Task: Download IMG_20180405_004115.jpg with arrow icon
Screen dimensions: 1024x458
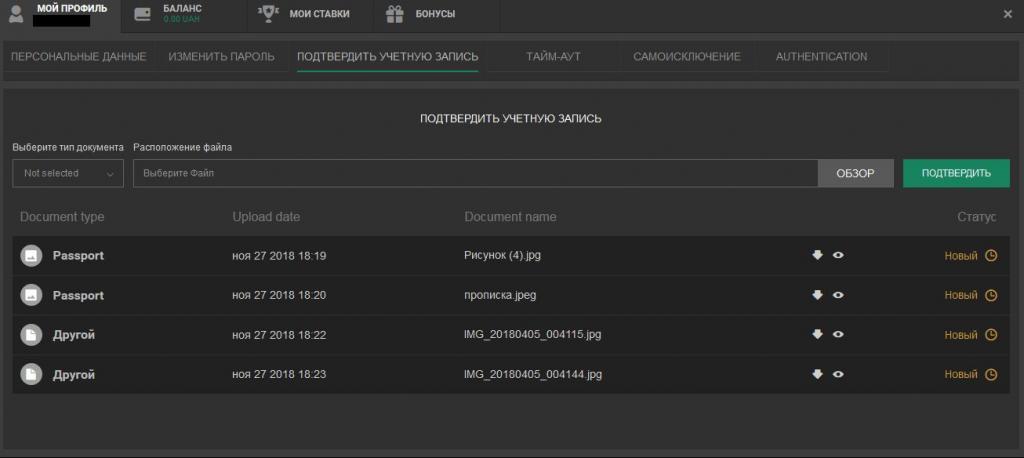Action: (817, 334)
